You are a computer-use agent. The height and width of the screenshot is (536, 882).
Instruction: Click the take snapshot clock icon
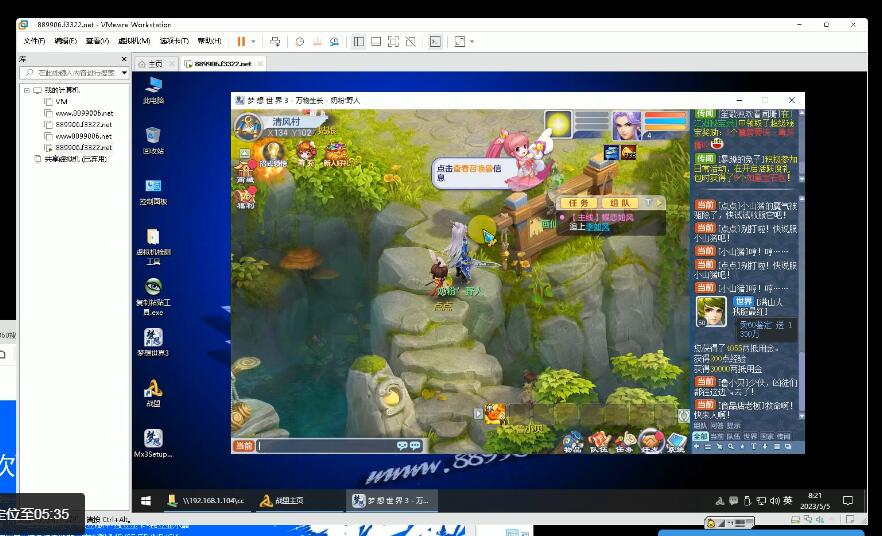300,42
